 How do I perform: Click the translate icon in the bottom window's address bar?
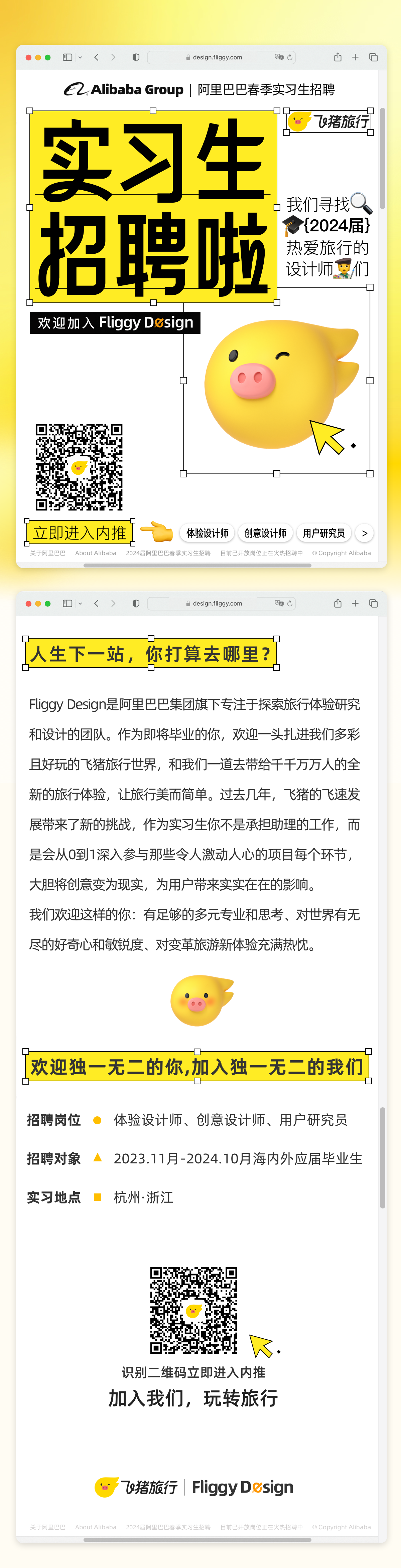click(279, 603)
